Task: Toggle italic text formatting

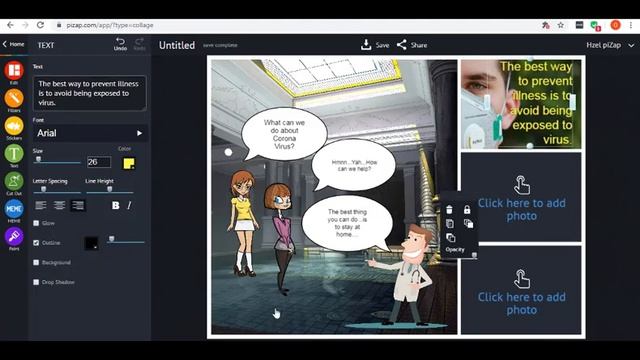Action: click(x=129, y=205)
